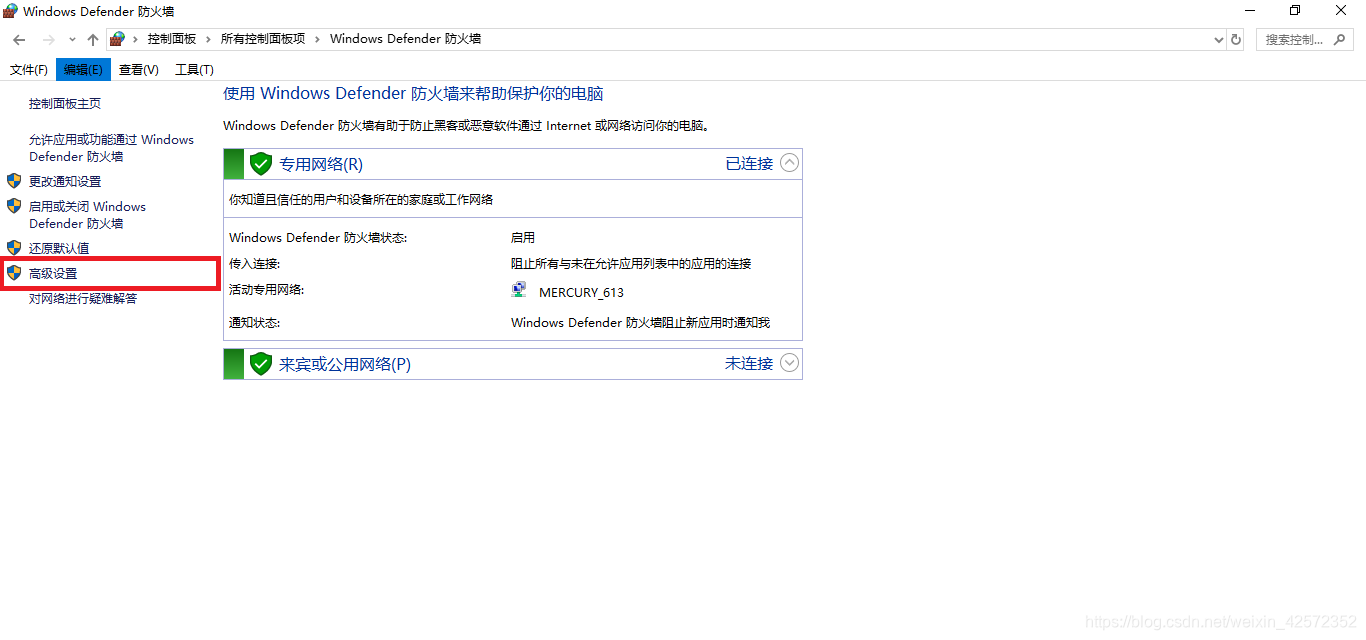Click the 启用 firewall state value
Image resolution: width=1366 pixels, height=640 pixels.
[523, 238]
